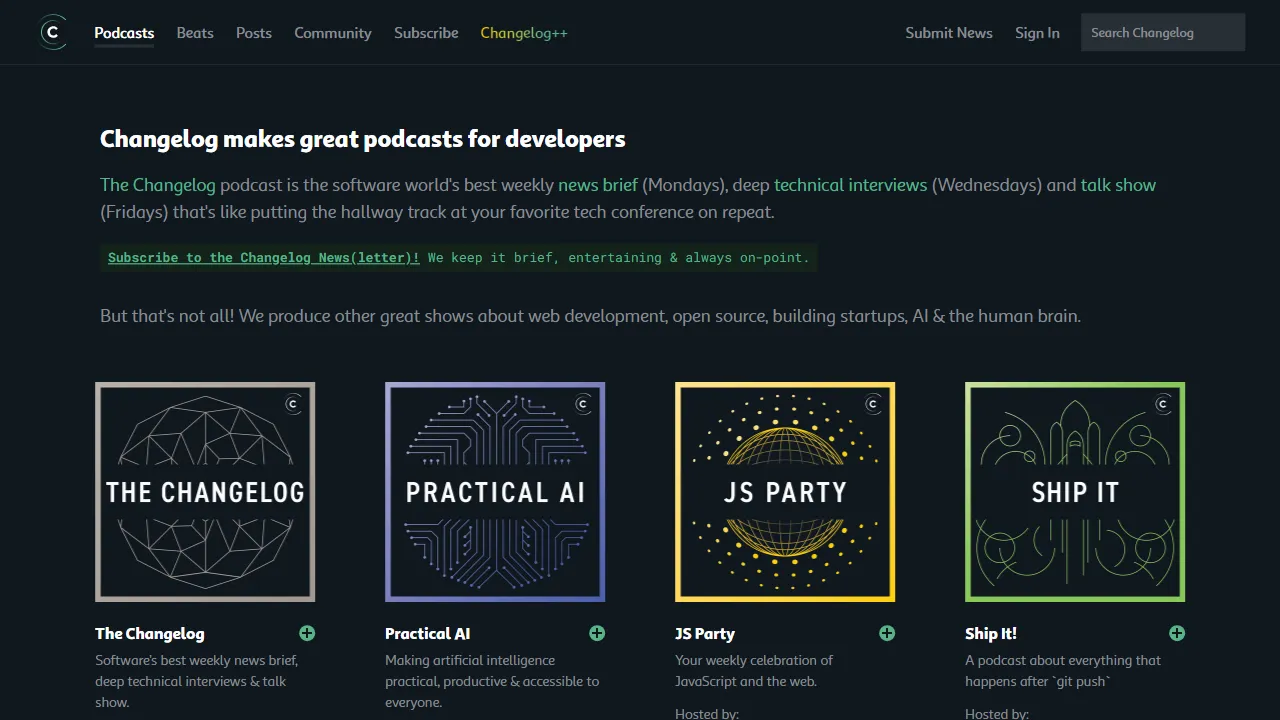Open The Changelog podcast cover art
Image resolution: width=1280 pixels, height=720 pixels.
(205, 492)
